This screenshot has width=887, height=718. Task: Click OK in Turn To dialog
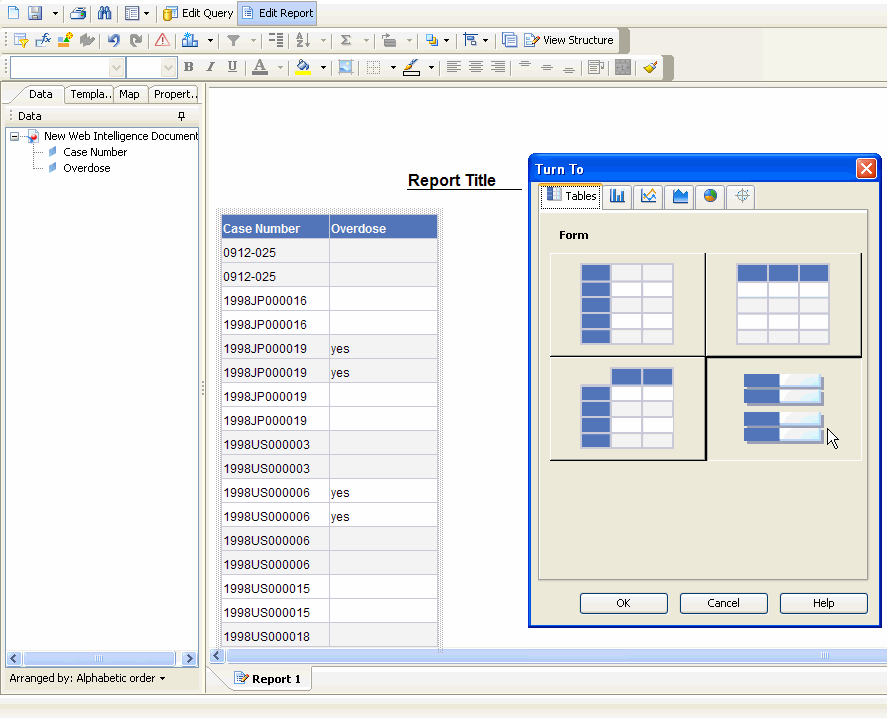pos(623,603)
